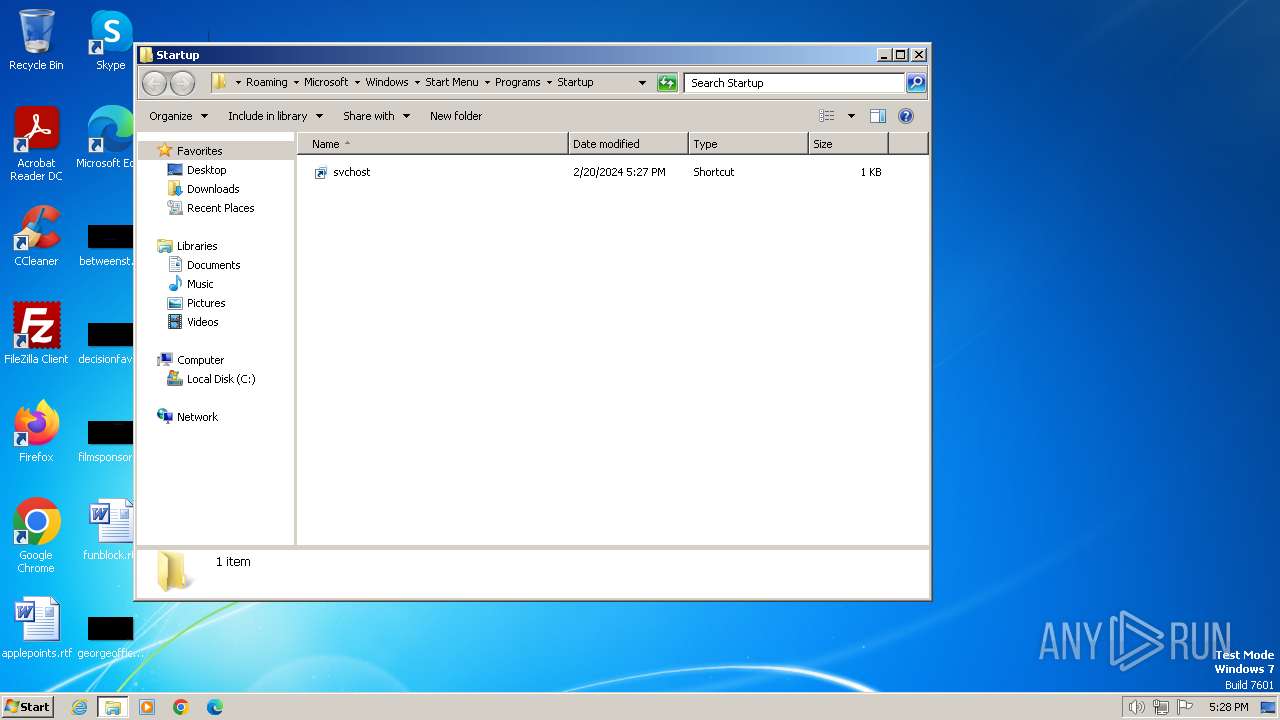Sort by the Size column header

(x=848, y=144)
